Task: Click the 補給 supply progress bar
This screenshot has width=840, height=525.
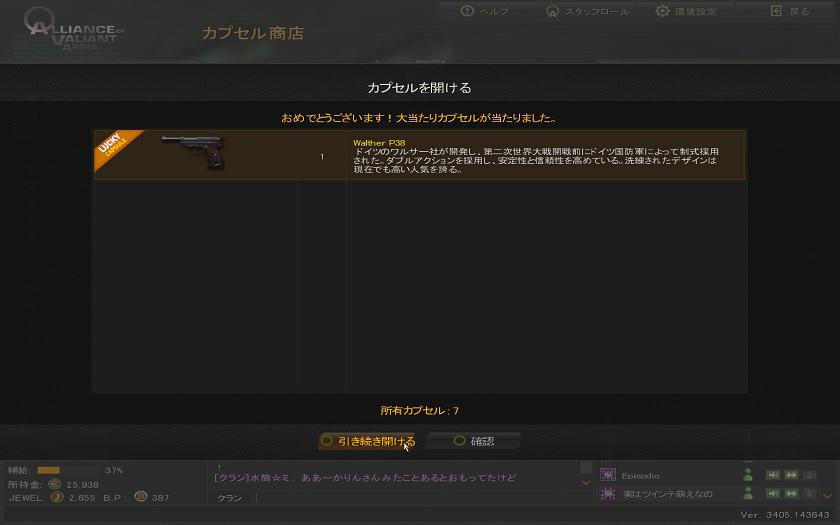Action: click(68, 470)
